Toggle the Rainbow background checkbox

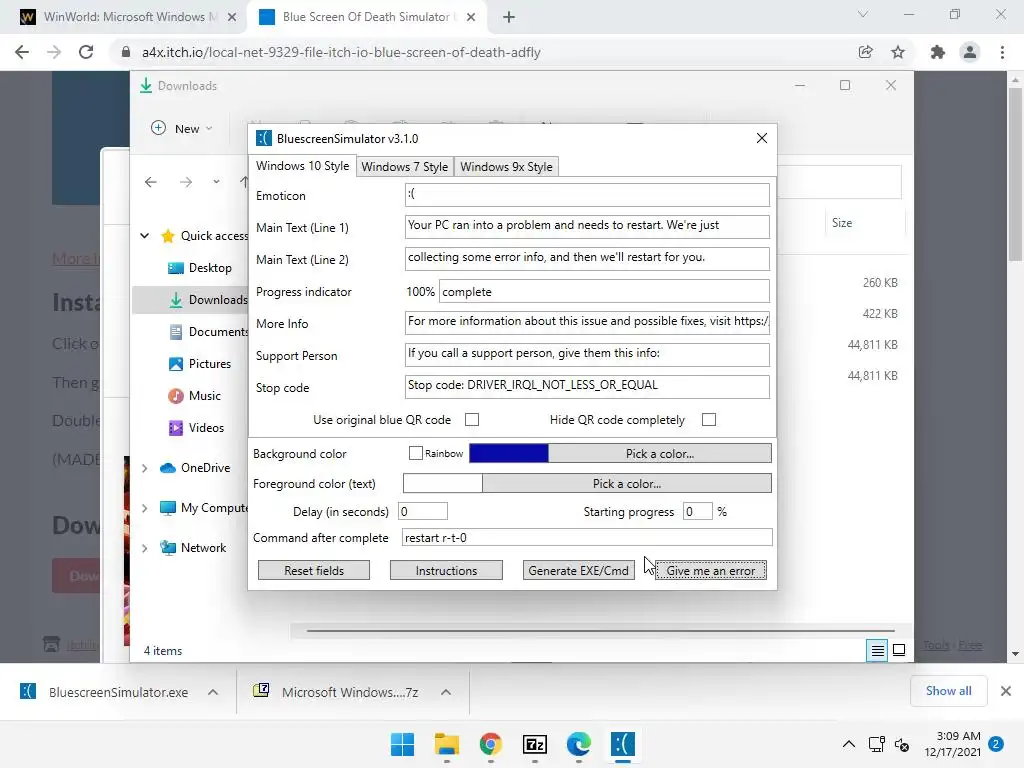415,453
